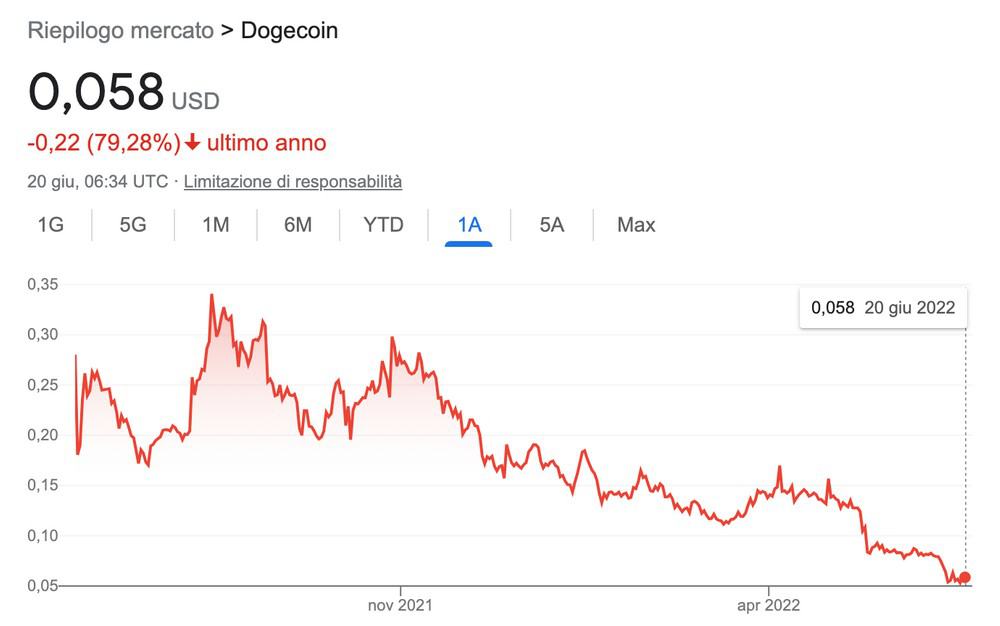The width and height of the screenshot is (1000, 626).
Task: Select the YTD tab
Action: (383, 224)
